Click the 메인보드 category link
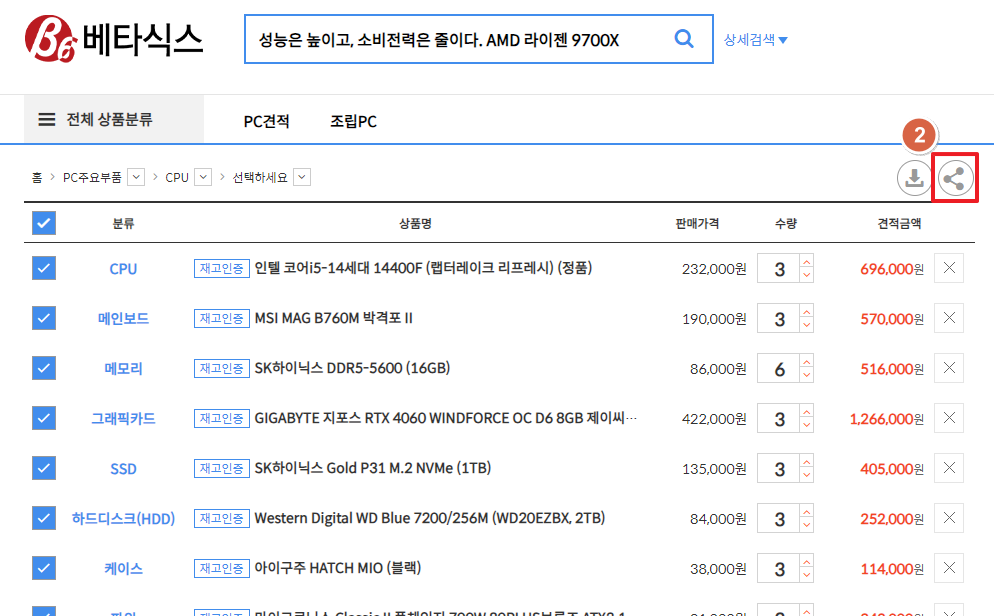Screen dimensions: 994x616 123,319
